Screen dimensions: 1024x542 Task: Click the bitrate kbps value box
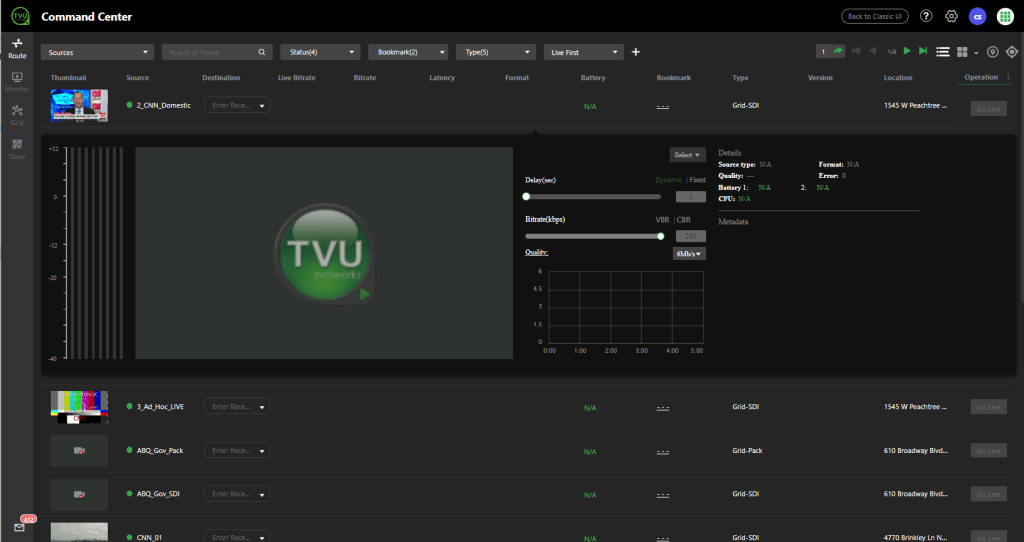pyautogui.click(x=691, y=236)
